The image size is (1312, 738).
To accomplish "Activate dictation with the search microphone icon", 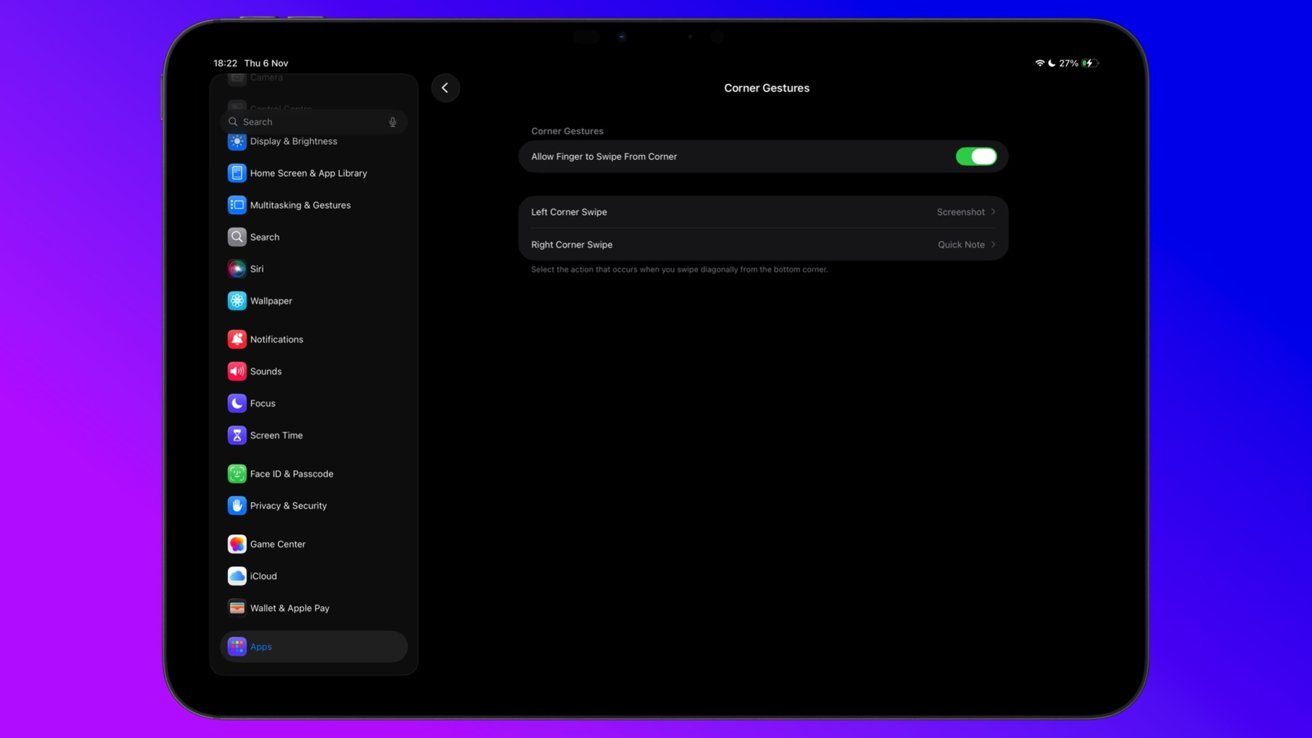I will pos(392,121).
